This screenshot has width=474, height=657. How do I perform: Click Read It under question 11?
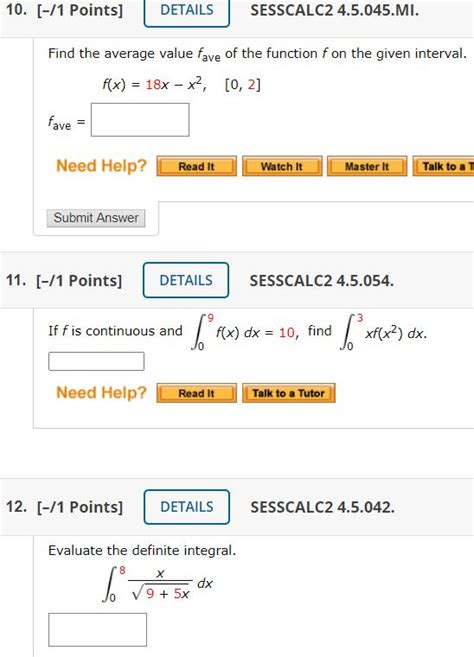pos(197,393)
